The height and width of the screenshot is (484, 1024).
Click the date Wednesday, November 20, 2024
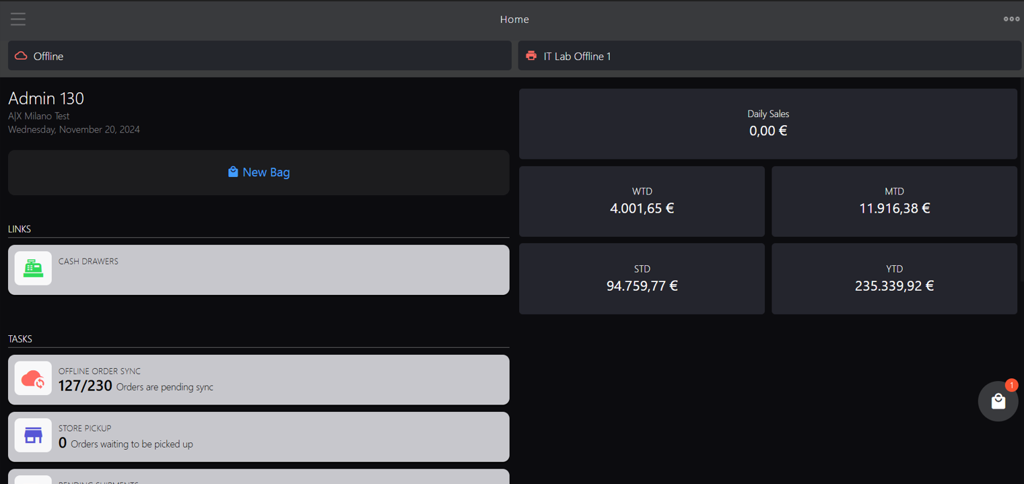[x=74, y=129]
